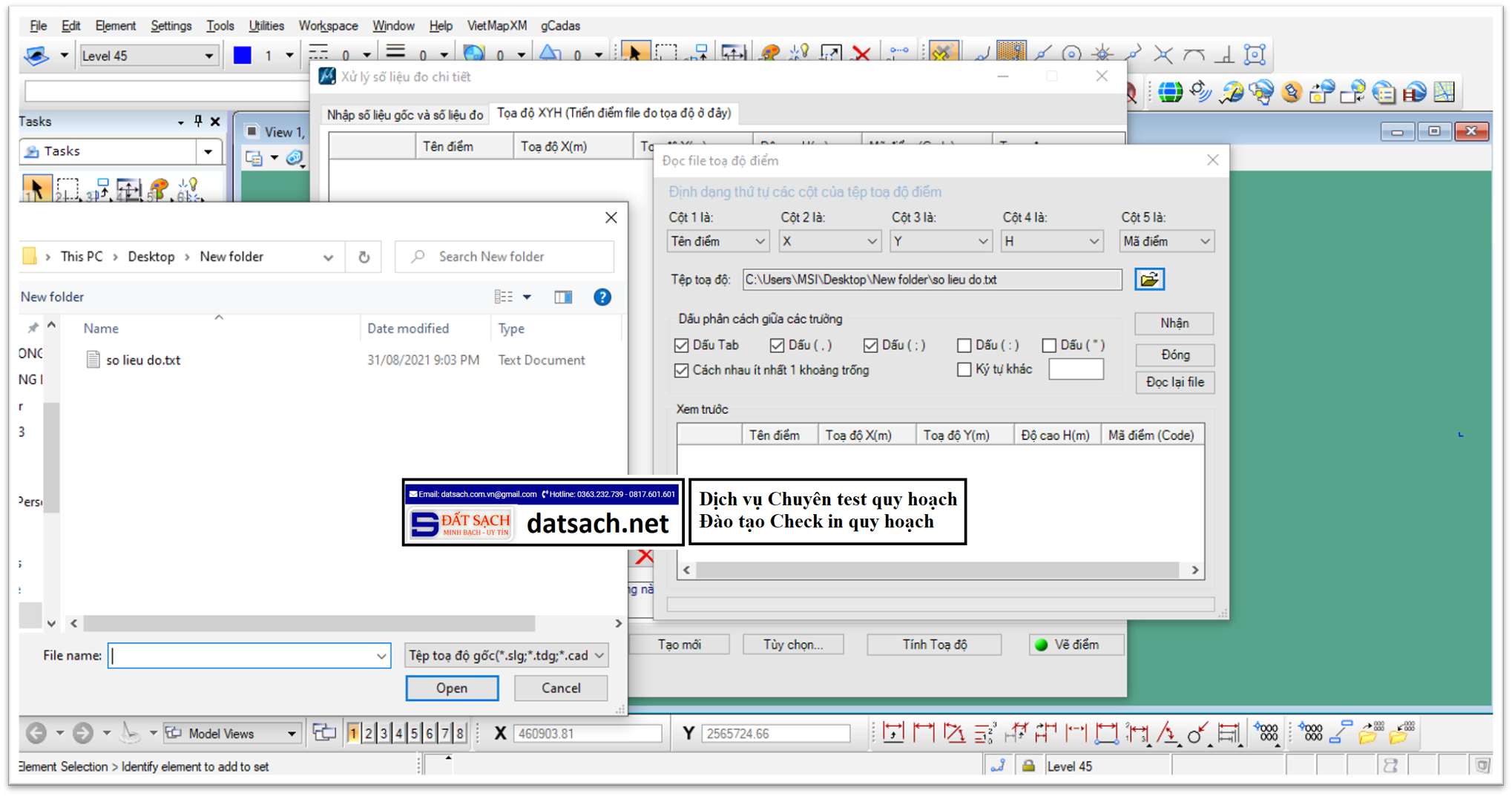This screenshot has height=796, width=1512.
Task: Open the gCadas menu
Action: coord(560,25)
